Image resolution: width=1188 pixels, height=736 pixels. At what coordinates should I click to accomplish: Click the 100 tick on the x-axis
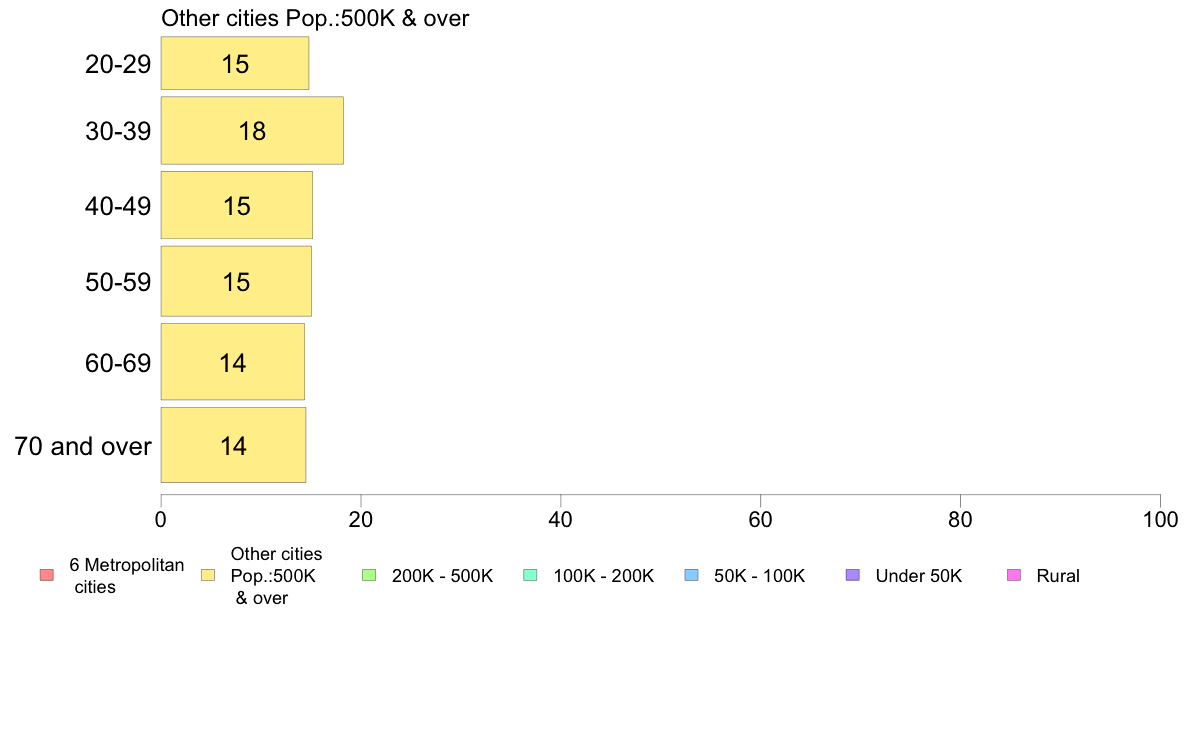[x=1160, y=519]
